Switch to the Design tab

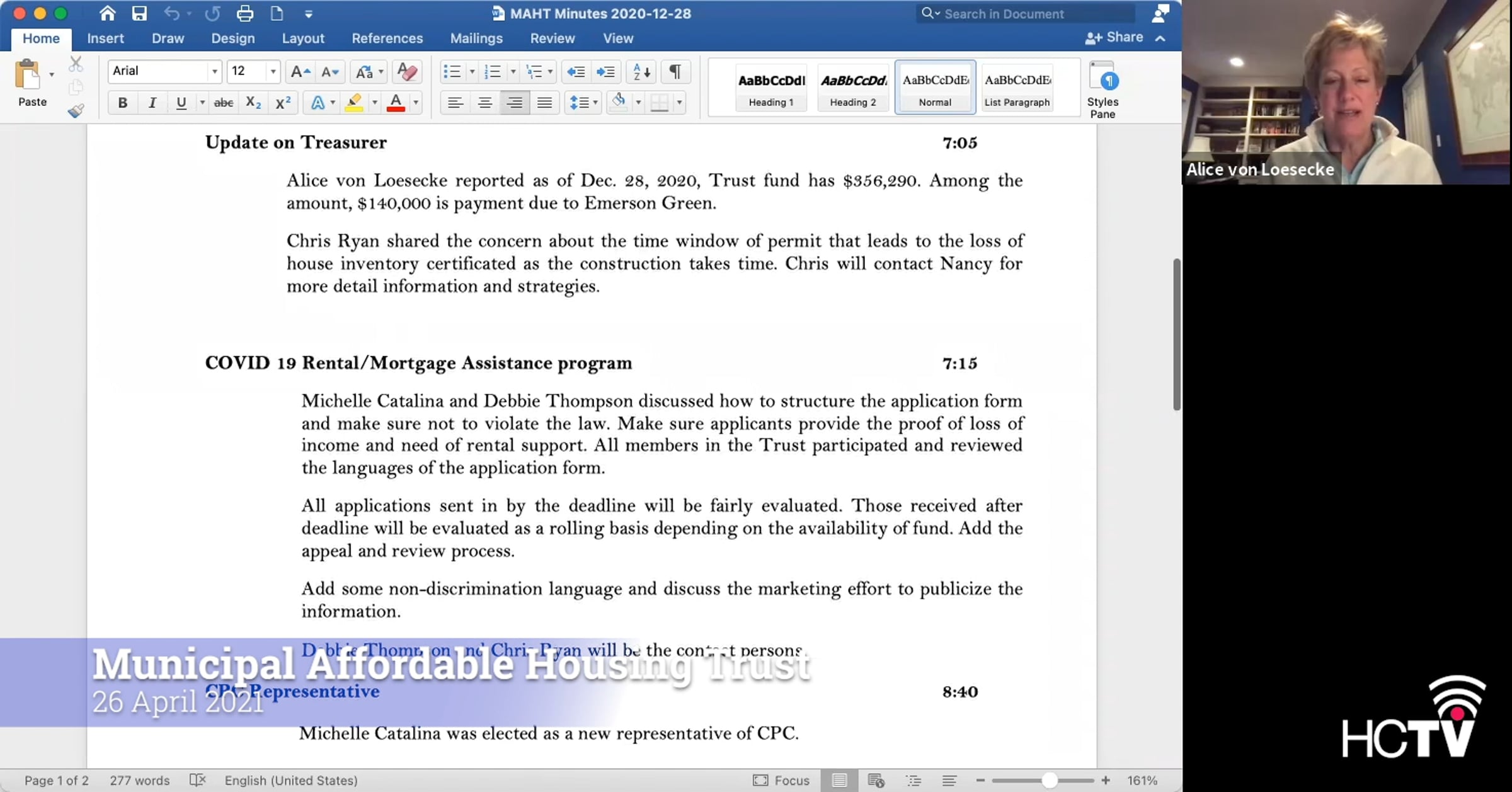click(x=233, y=38)
